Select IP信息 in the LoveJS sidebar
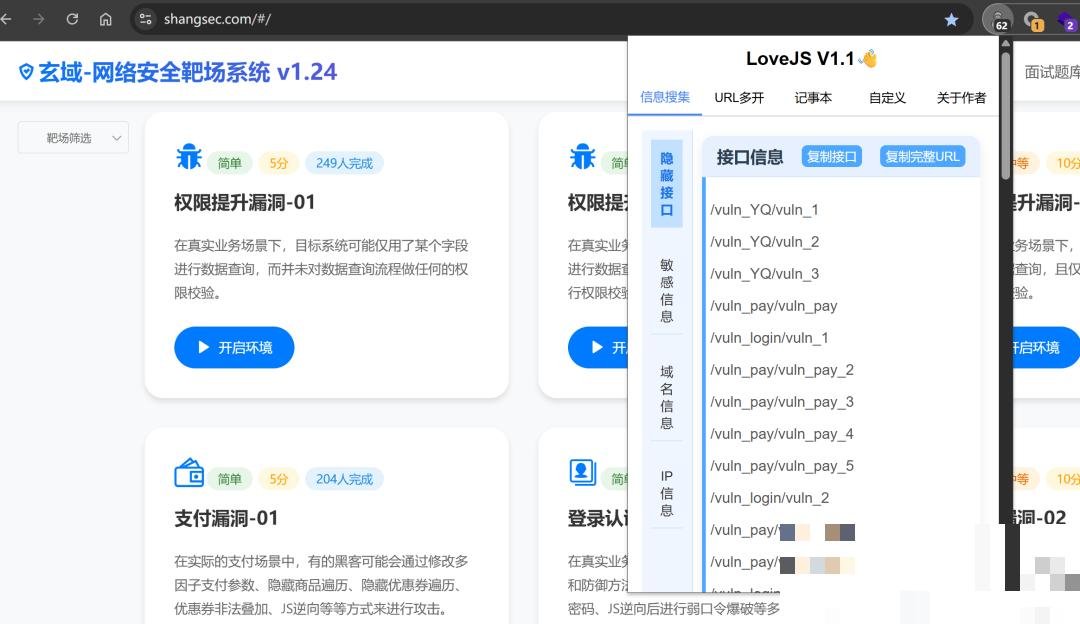Viewport: 1080px width, 624px height. pyautogui.click(x=667, y=493)
